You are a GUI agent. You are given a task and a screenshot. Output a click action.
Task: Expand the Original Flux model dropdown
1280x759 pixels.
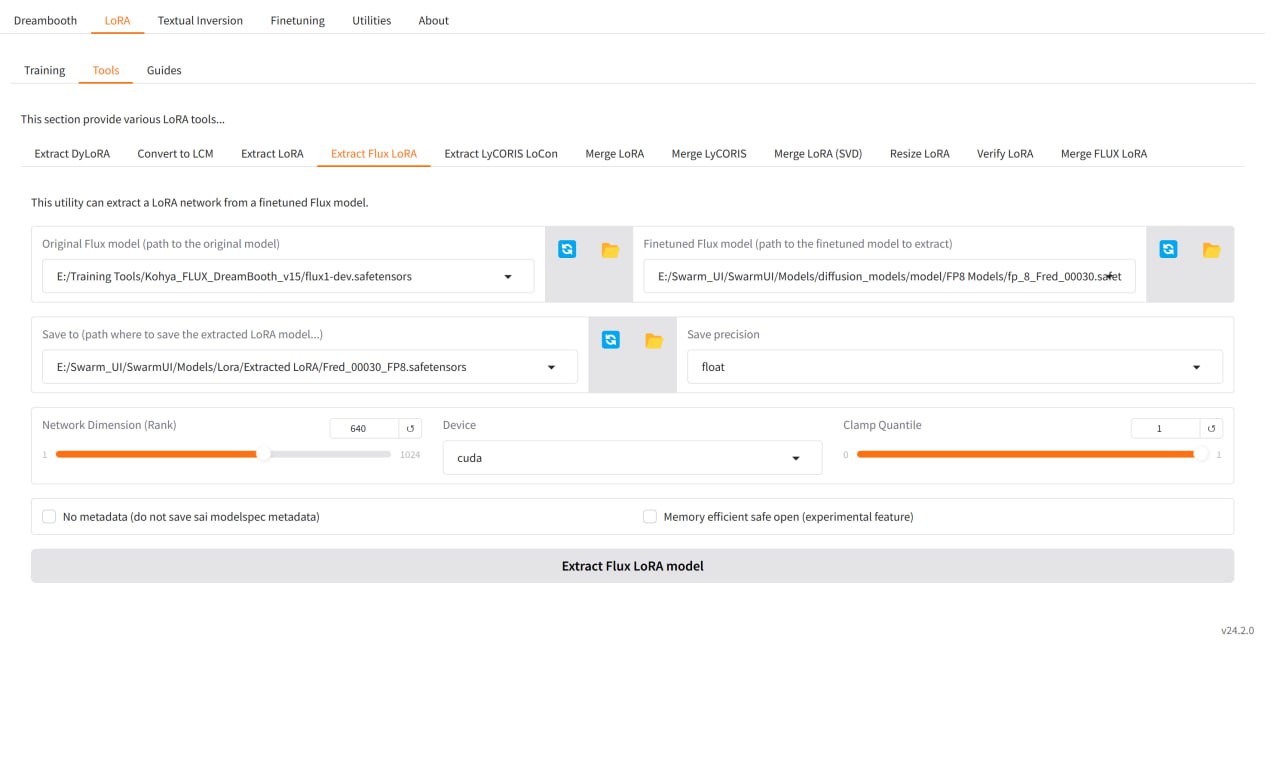click(x=508, y=277)
